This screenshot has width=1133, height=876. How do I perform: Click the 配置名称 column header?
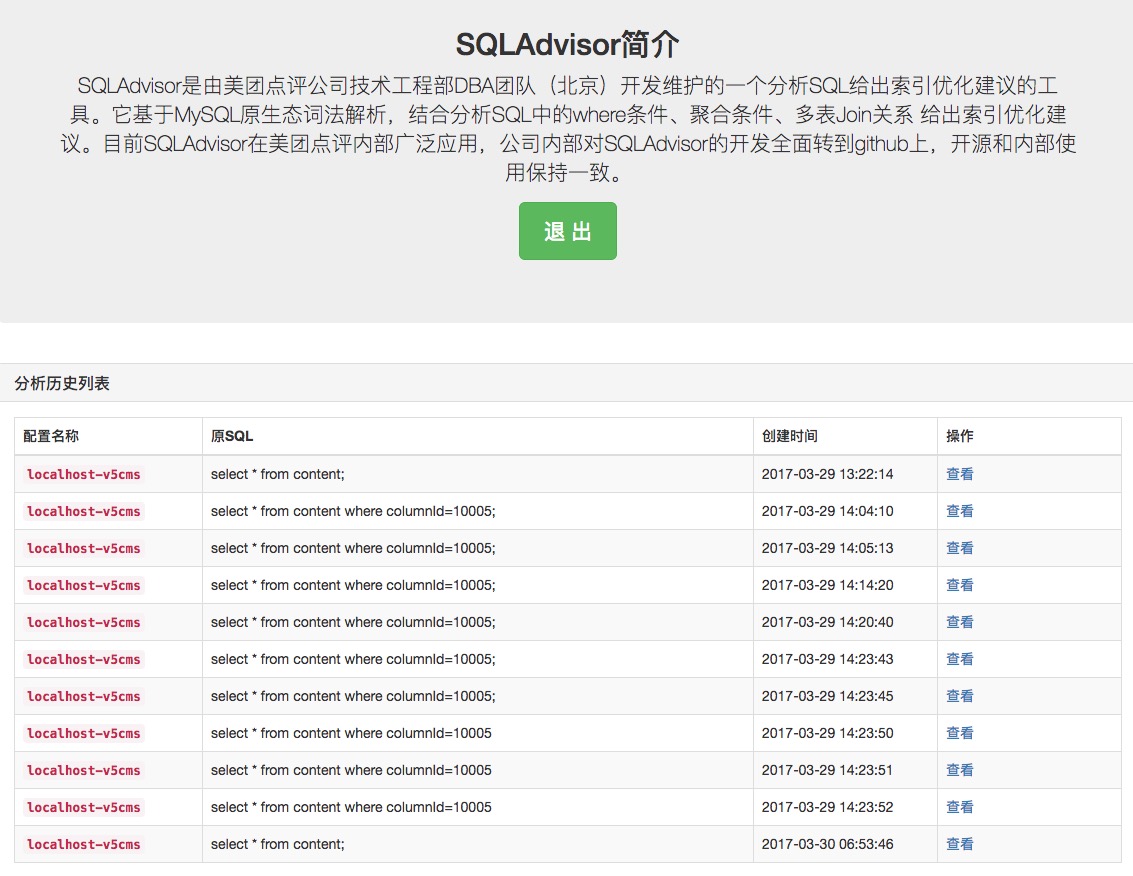[x=51, y=436]
